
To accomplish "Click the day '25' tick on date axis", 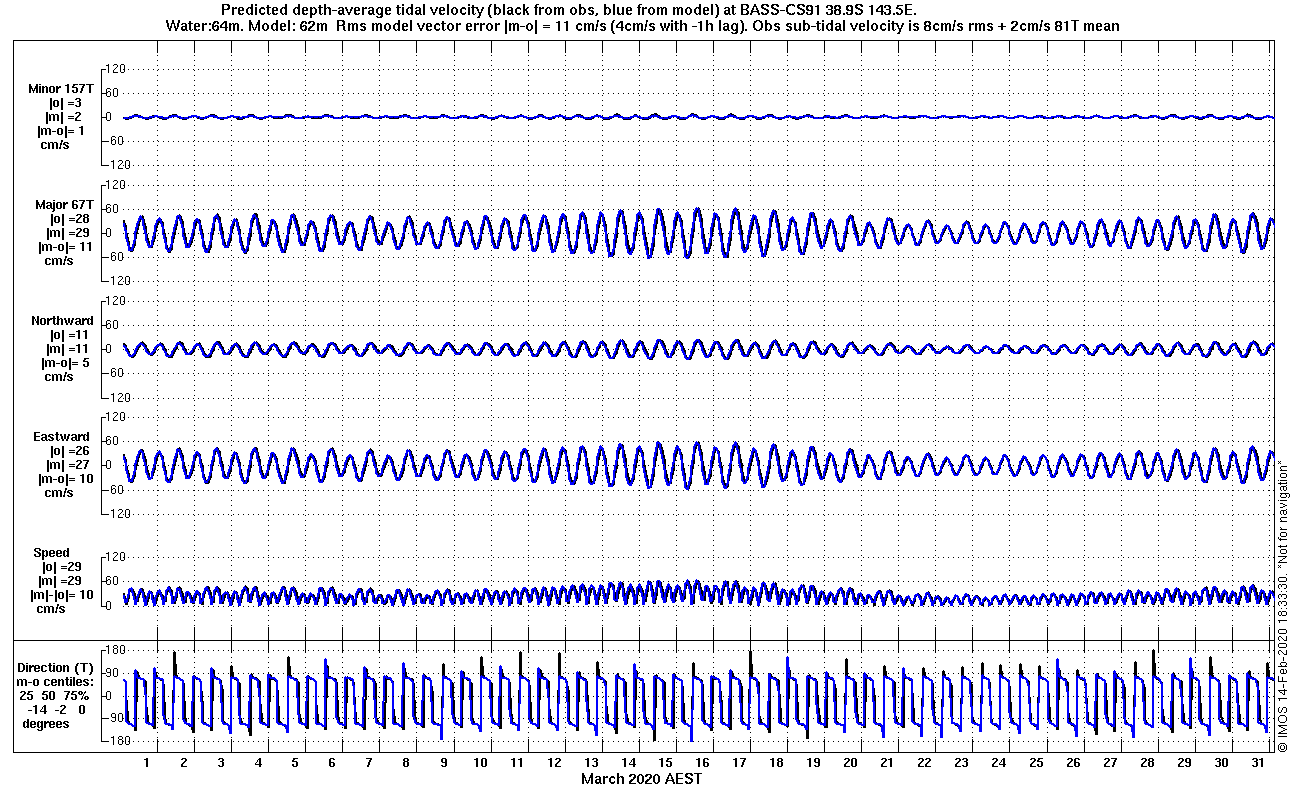I will coord(1035,763).
